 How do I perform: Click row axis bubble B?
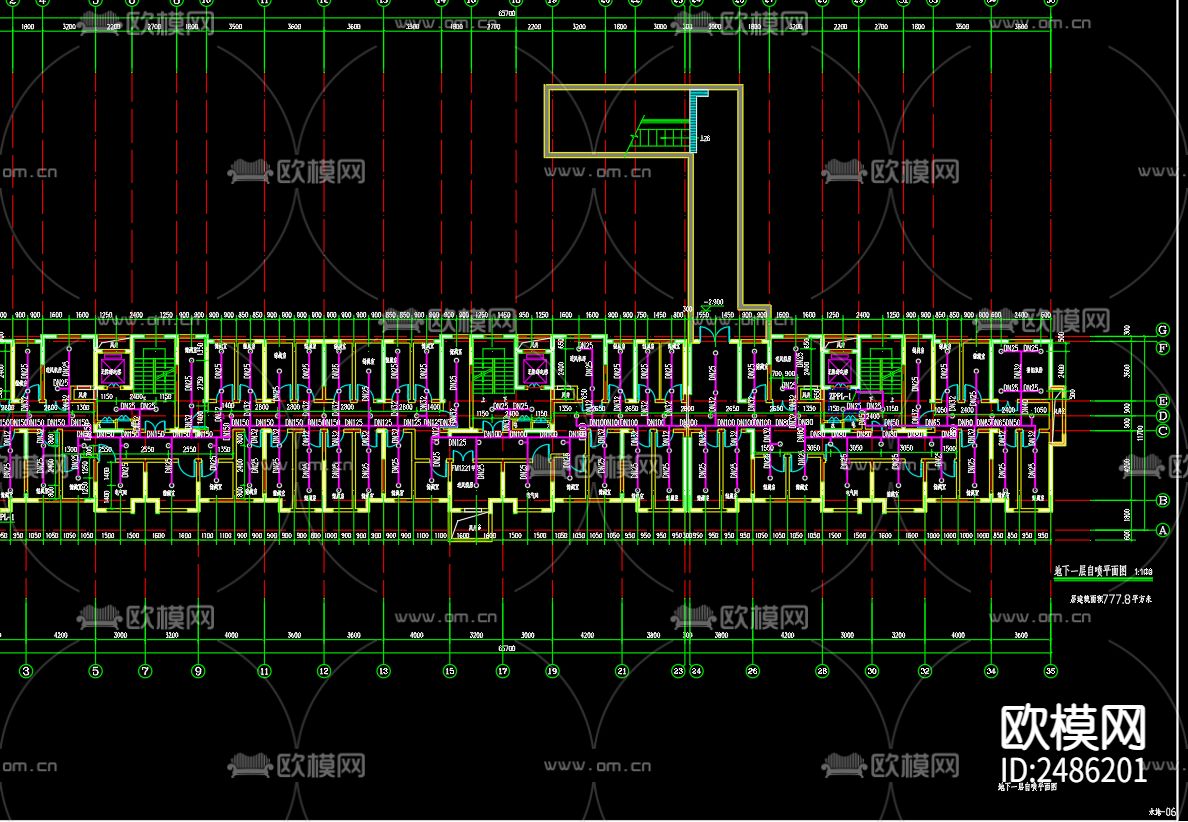pyautogui.click(x=1163, y=501)
